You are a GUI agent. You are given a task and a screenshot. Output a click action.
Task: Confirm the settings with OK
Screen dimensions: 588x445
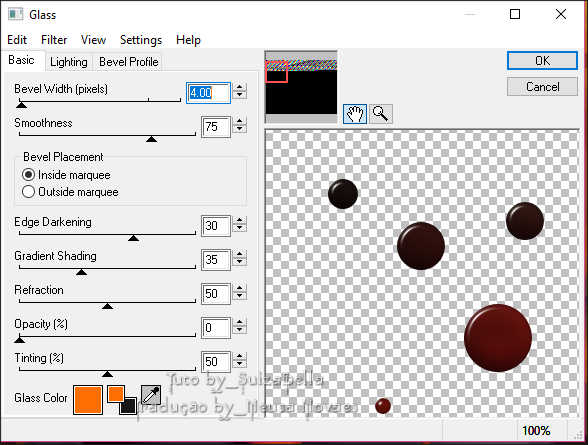tap(542, 60)
